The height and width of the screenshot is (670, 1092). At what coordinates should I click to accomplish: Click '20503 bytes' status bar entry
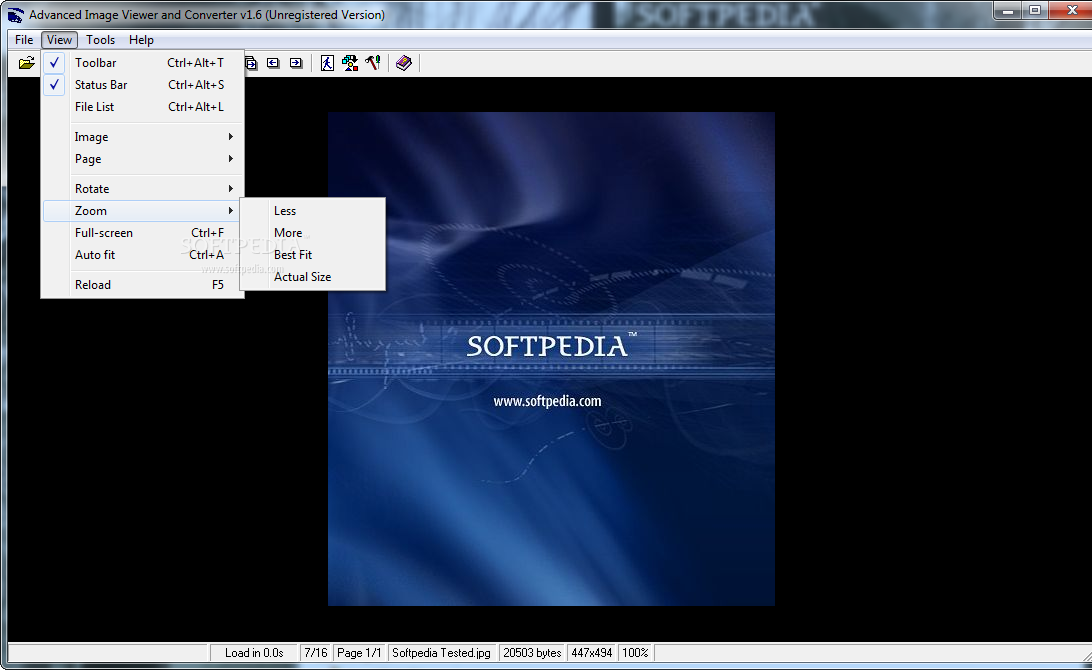click(x=532, y=653)
